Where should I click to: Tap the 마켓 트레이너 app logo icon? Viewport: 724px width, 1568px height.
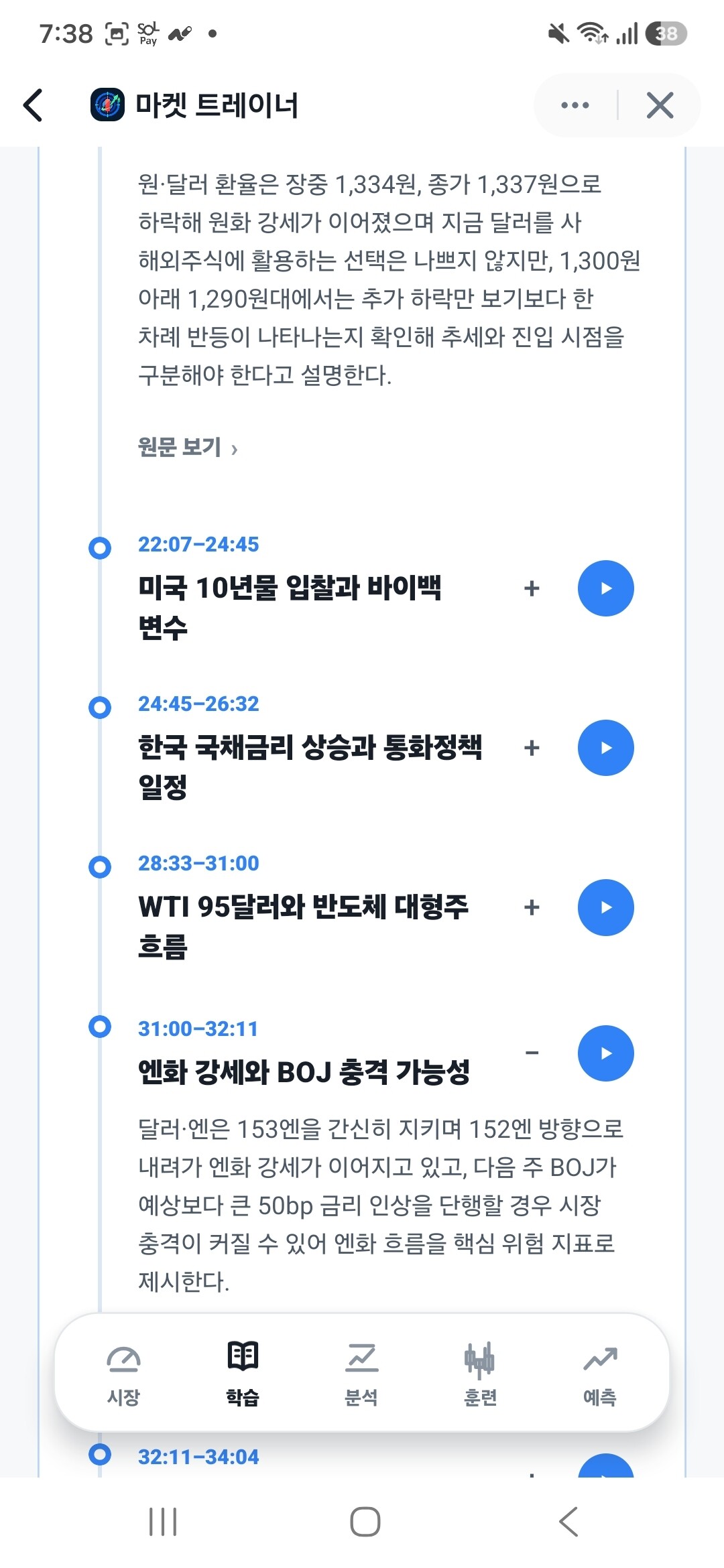pos(107,105)
